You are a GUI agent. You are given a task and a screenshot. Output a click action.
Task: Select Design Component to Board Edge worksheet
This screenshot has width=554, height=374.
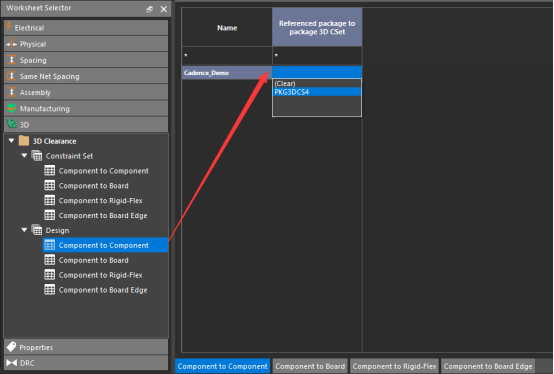tap(103, 290)
